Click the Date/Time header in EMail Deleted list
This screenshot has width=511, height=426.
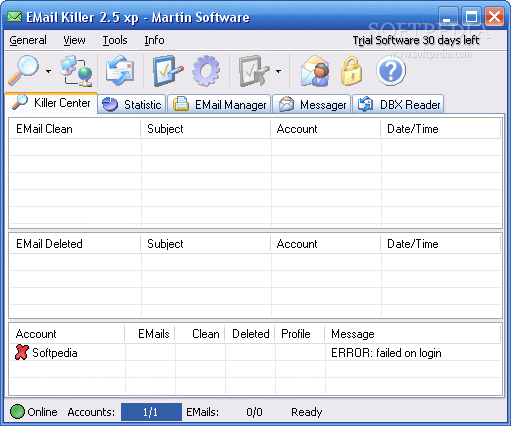pyautogui.click(x=440, y=244)
